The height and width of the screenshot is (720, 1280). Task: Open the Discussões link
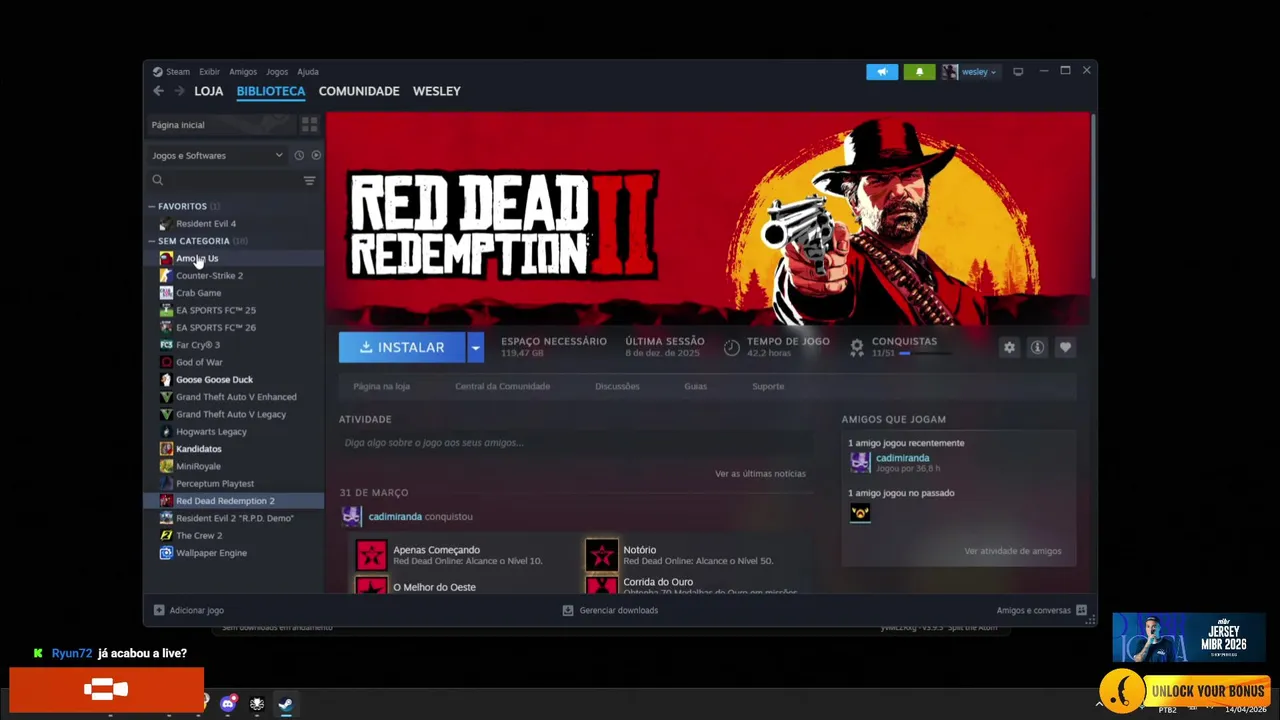tap(617, 386)
